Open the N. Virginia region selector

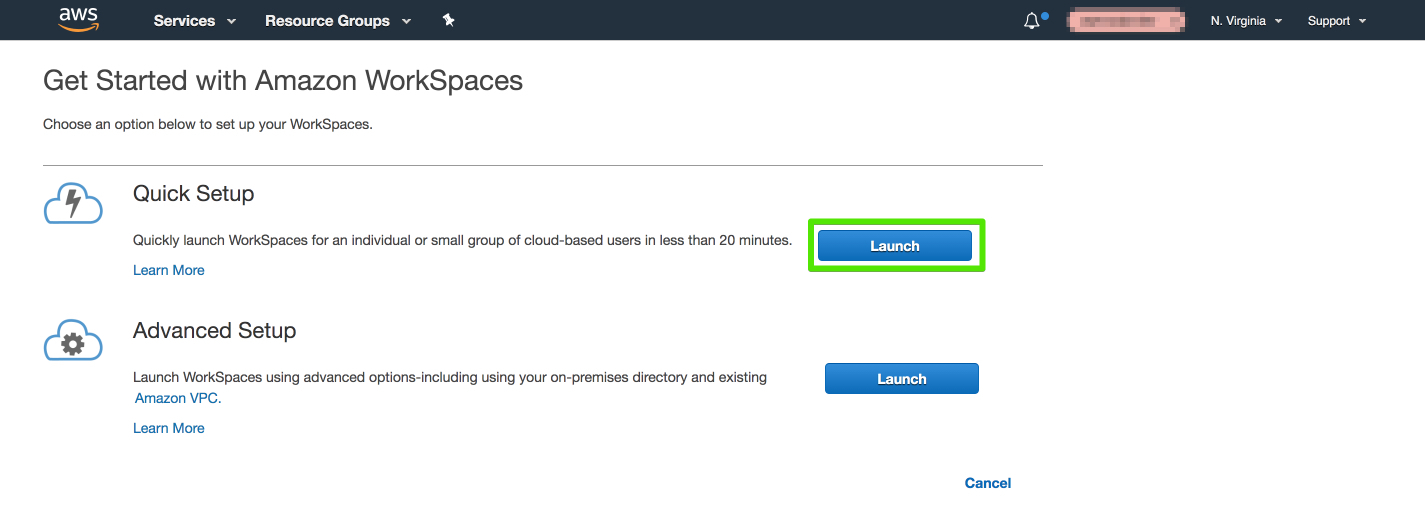tap(1246, 21)
